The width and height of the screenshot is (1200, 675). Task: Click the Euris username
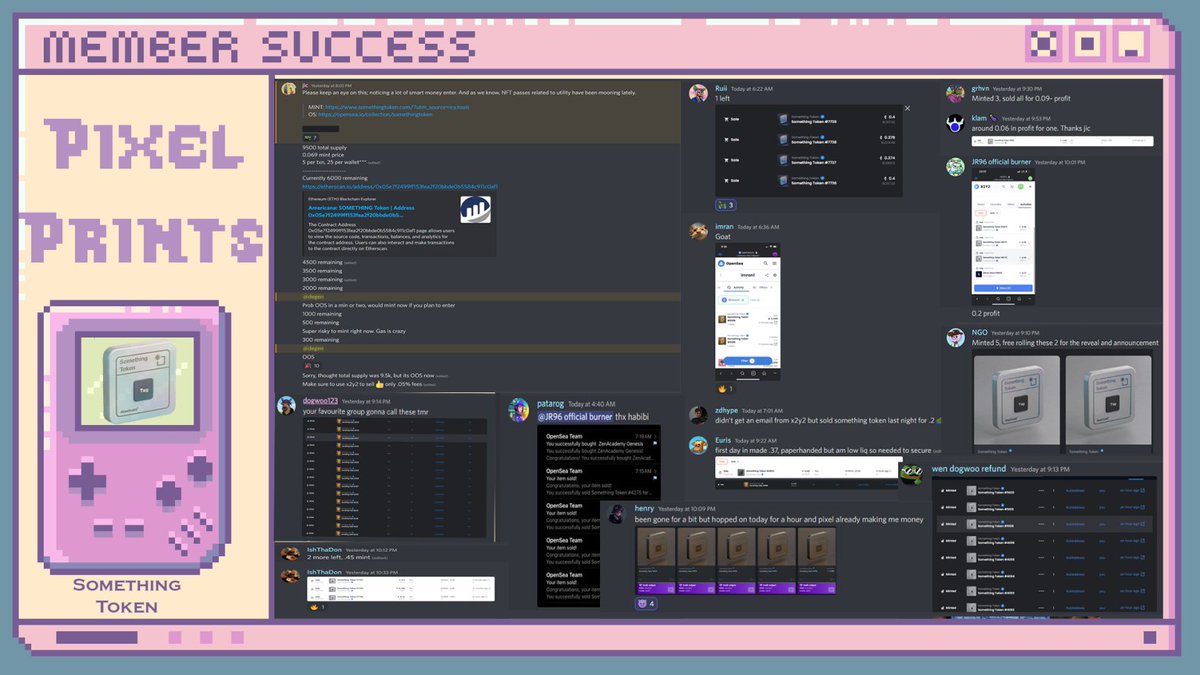pos(725,439)
